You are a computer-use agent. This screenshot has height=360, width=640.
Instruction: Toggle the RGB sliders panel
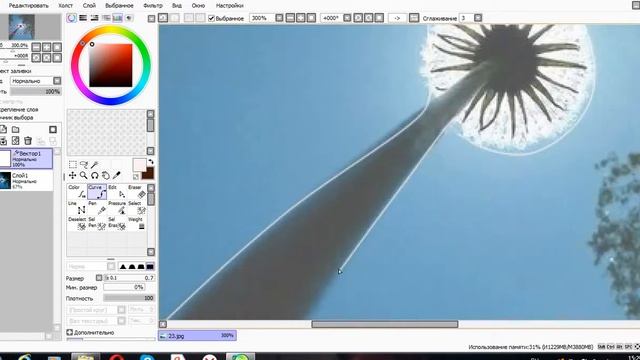point(83,18)
